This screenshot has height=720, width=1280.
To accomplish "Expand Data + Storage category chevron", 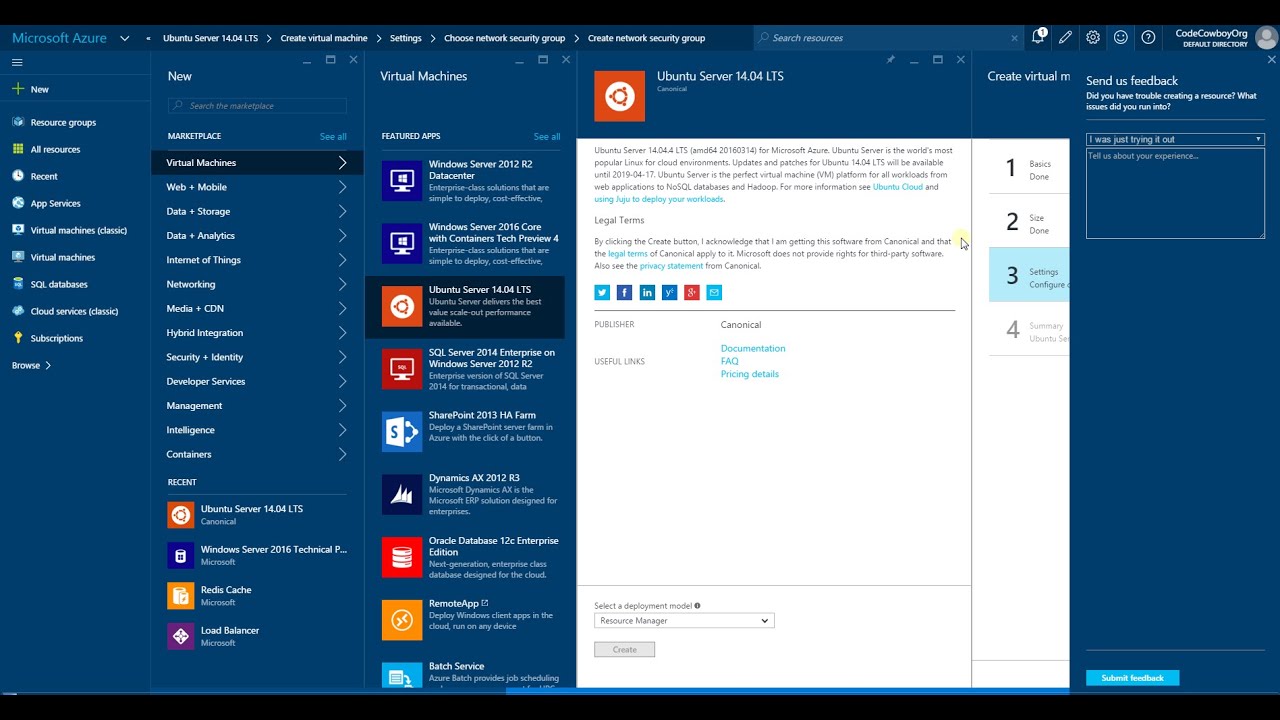I will [x=342, y=211].
